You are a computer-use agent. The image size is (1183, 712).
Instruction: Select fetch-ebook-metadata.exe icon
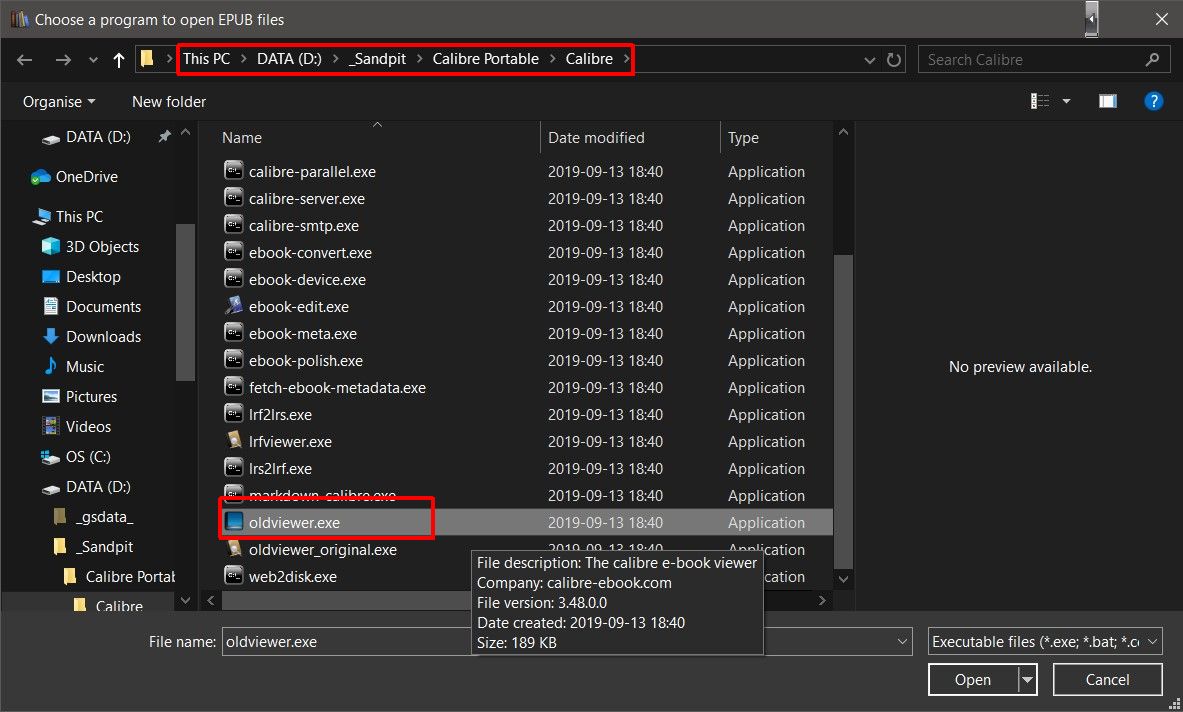pyautogui.click(x=234, y=387)
